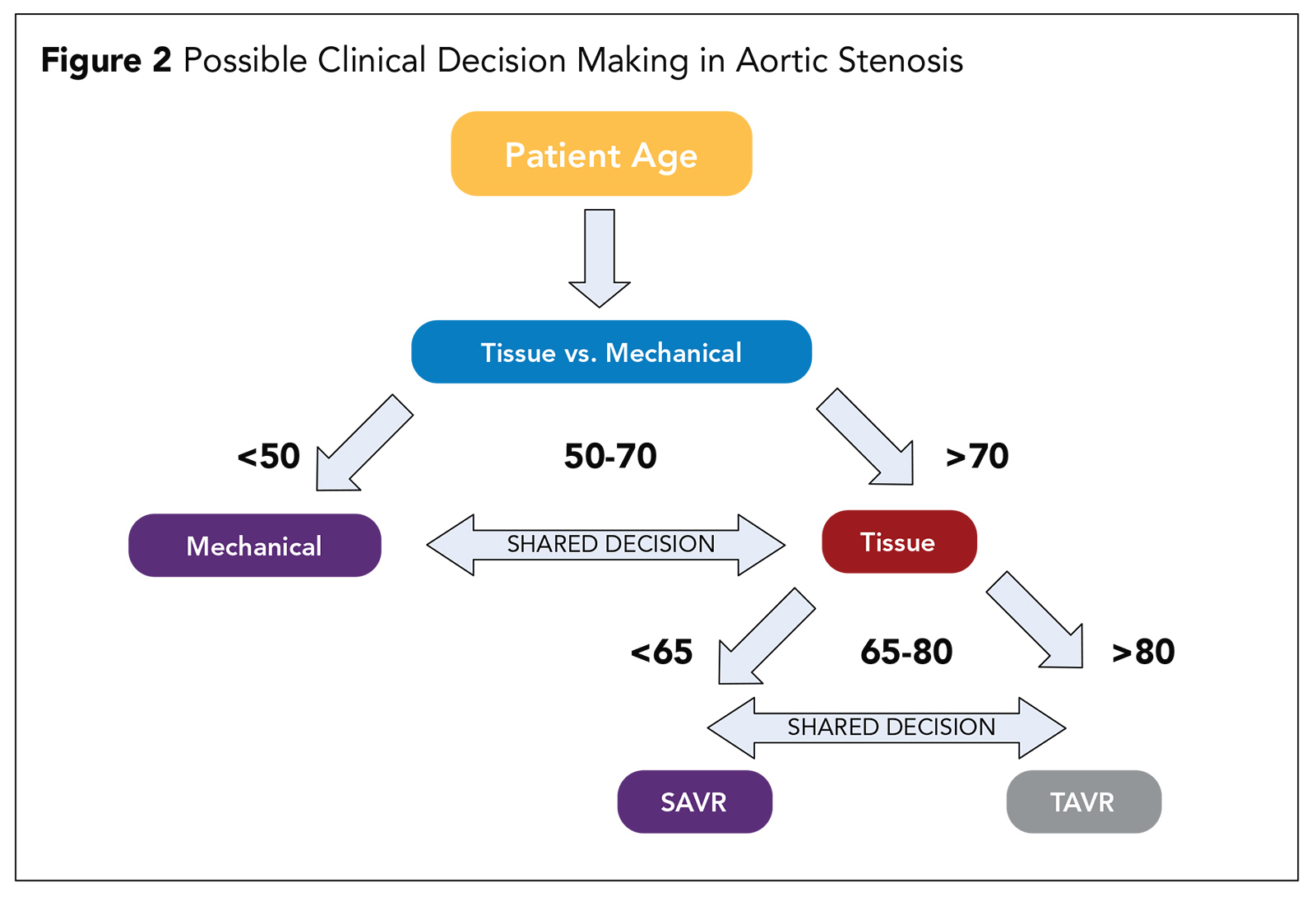Click the >70 age label
The width and height of the screenshot is (1316, 897).
pyautogui.click(x=977, y=456)
